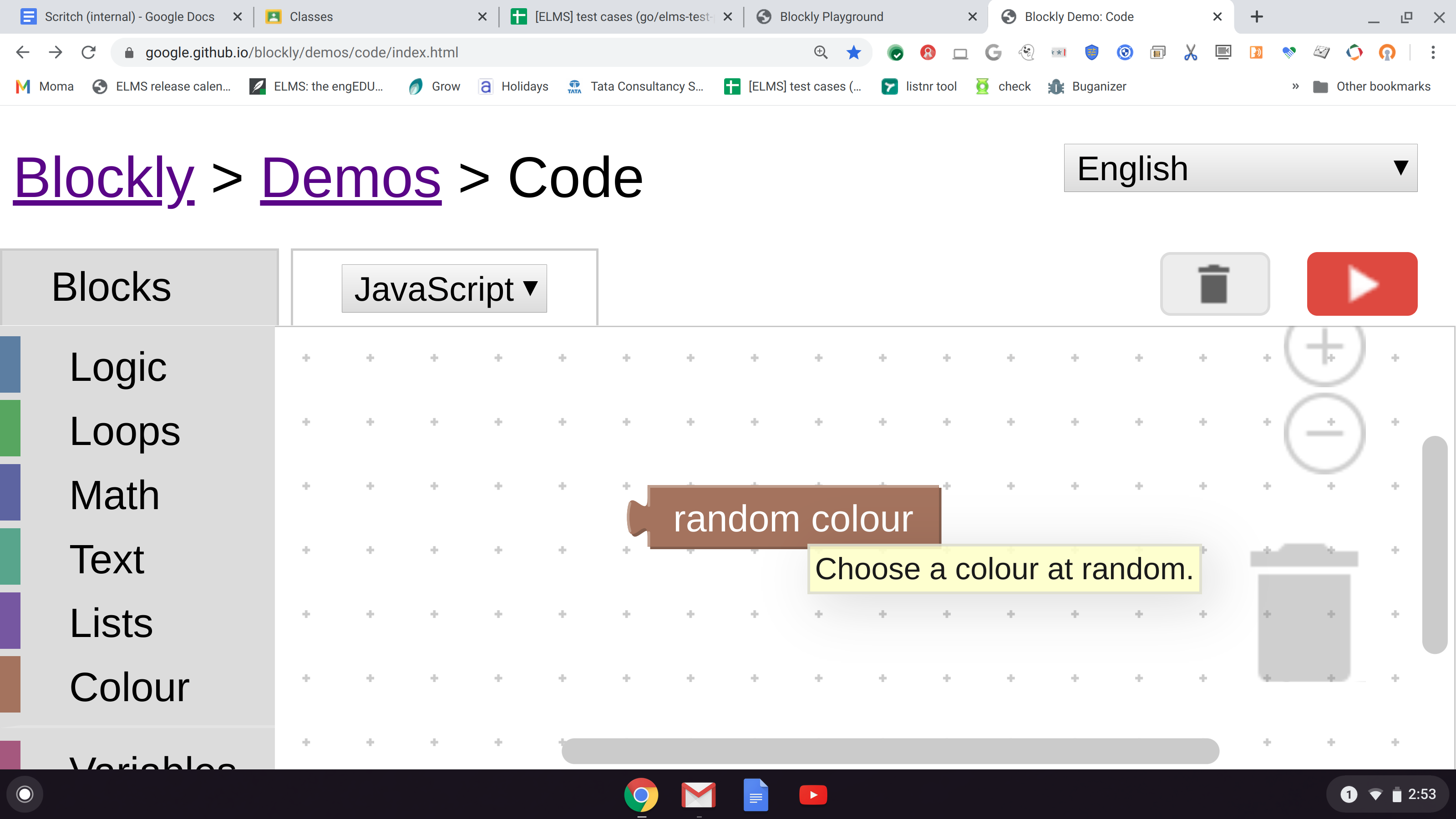This screenshot has width=1456, height=819.
Task: Open the JavaScript language dropdown
Action: [444, 288]
